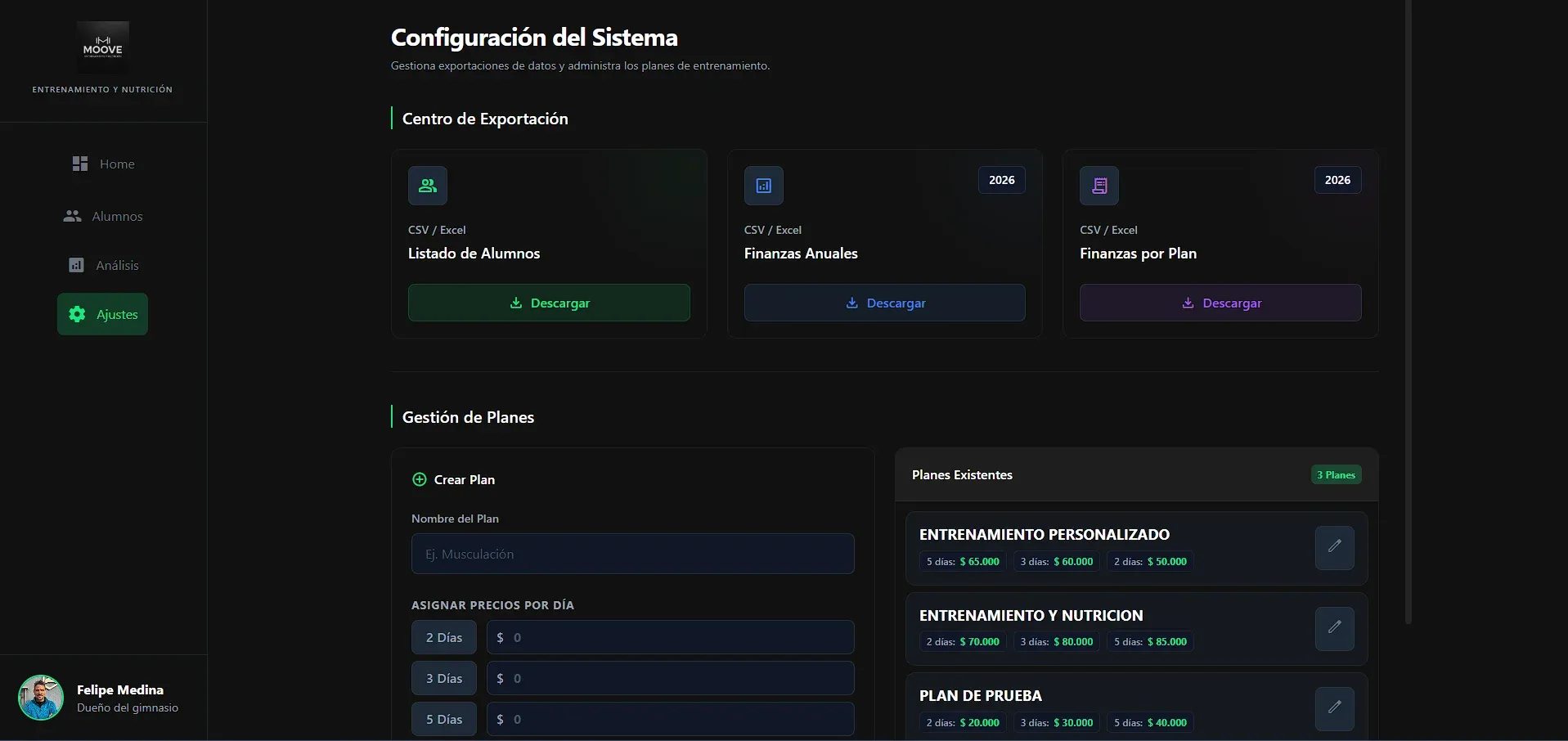The width and height of the screenshot is (1568, 741).
Task: Click the 5 días $ 65.000 price tag
Action: point(963,562)
